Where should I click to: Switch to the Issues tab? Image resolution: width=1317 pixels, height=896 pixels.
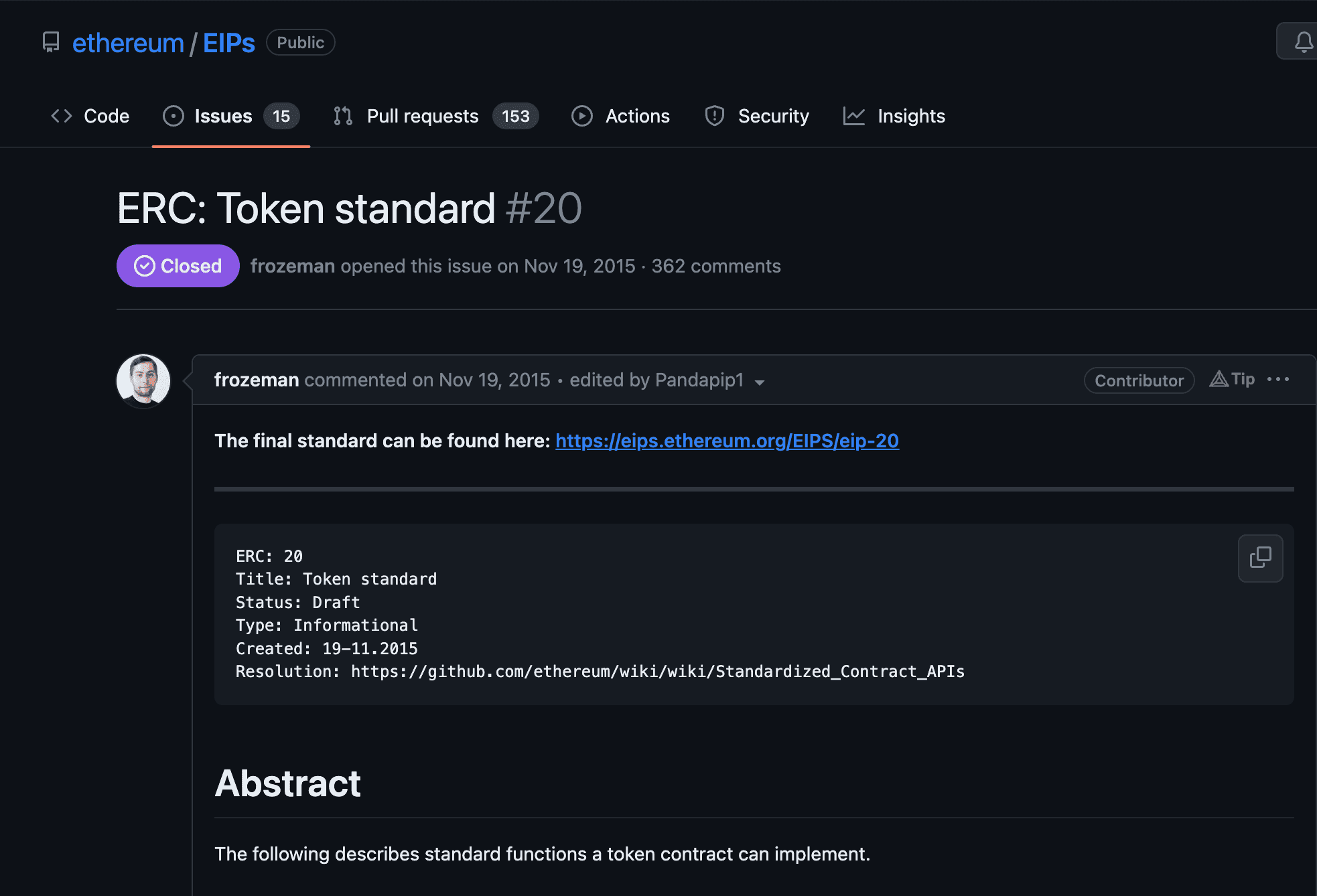click(222, 116)
